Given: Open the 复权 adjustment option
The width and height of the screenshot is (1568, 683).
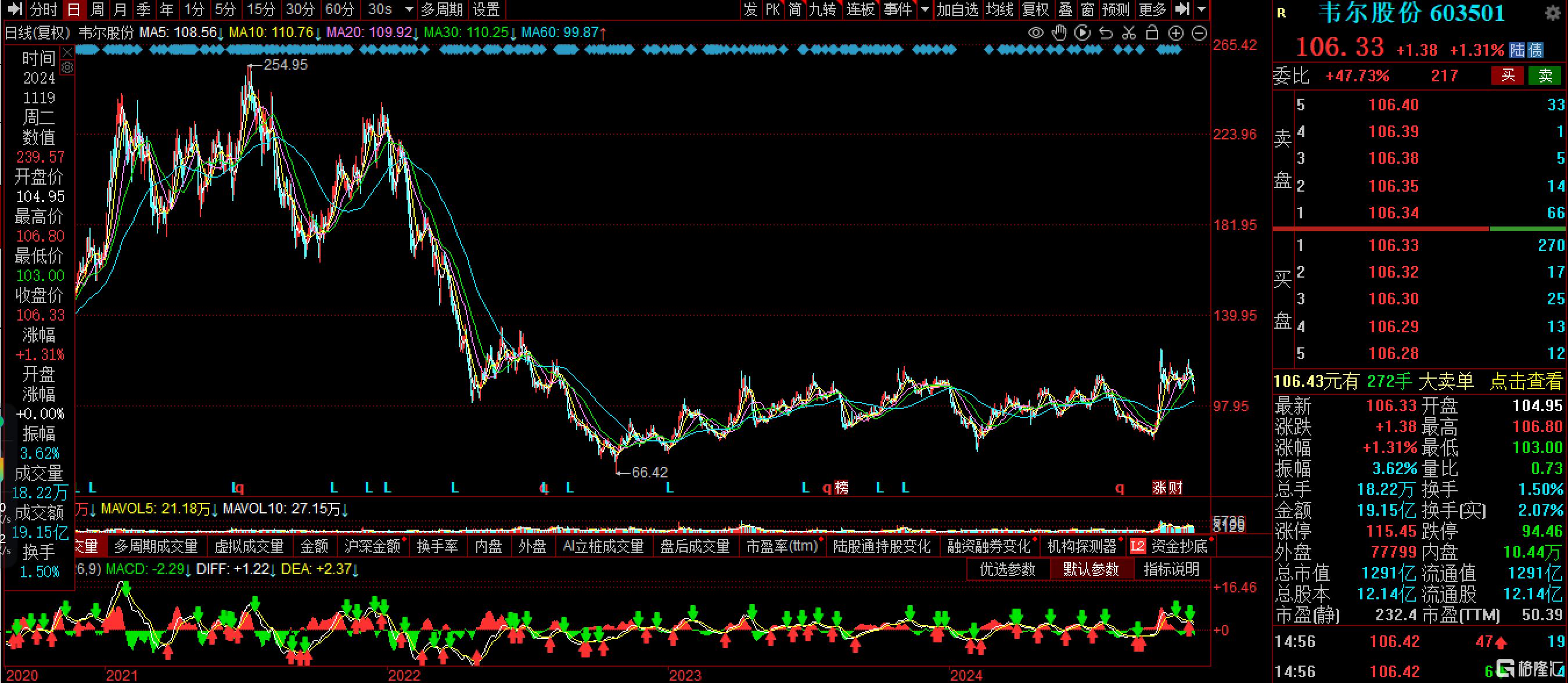Looking at the screenshot, I should point(1035,9).
